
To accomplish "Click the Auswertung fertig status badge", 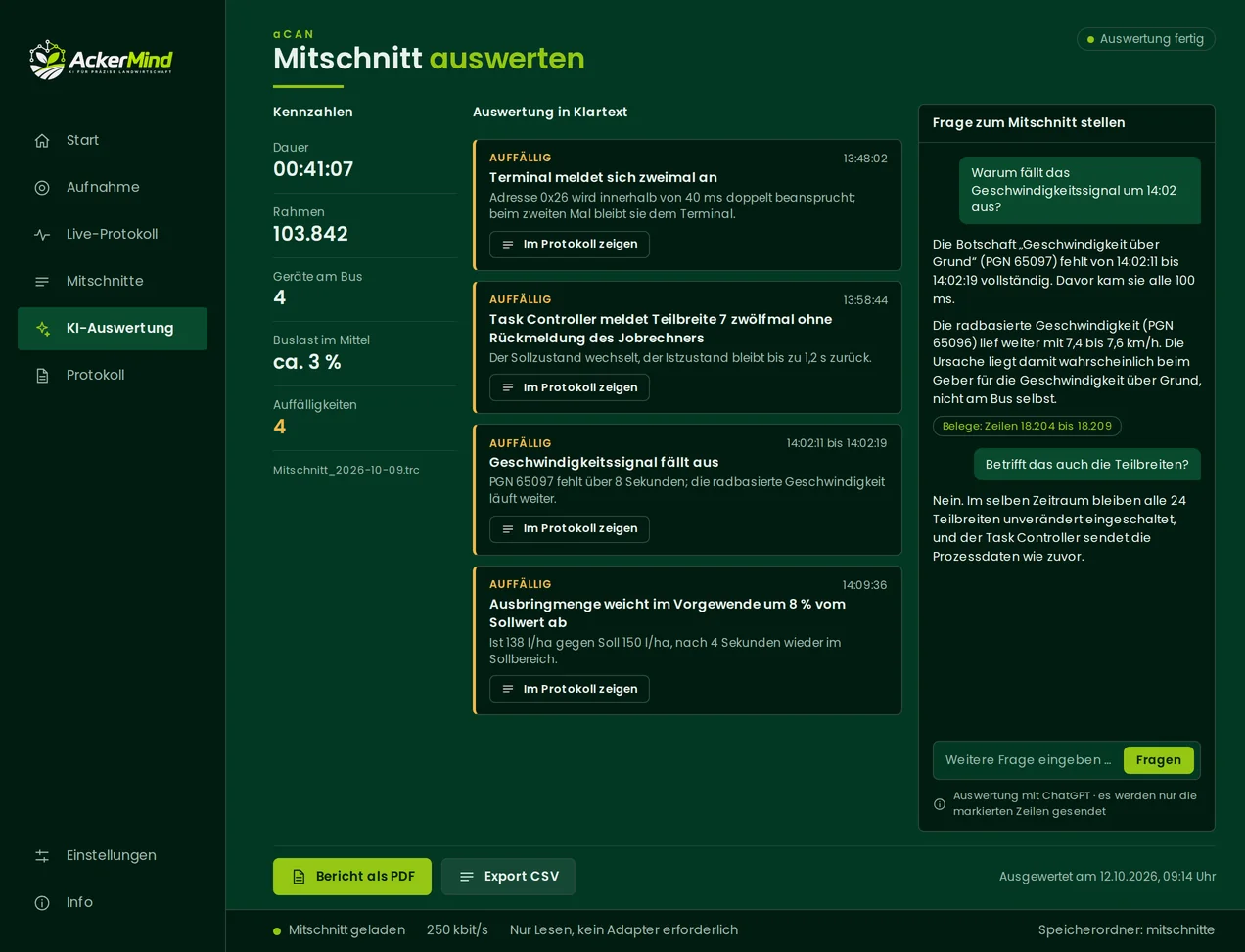I will tap(1146, 39).
